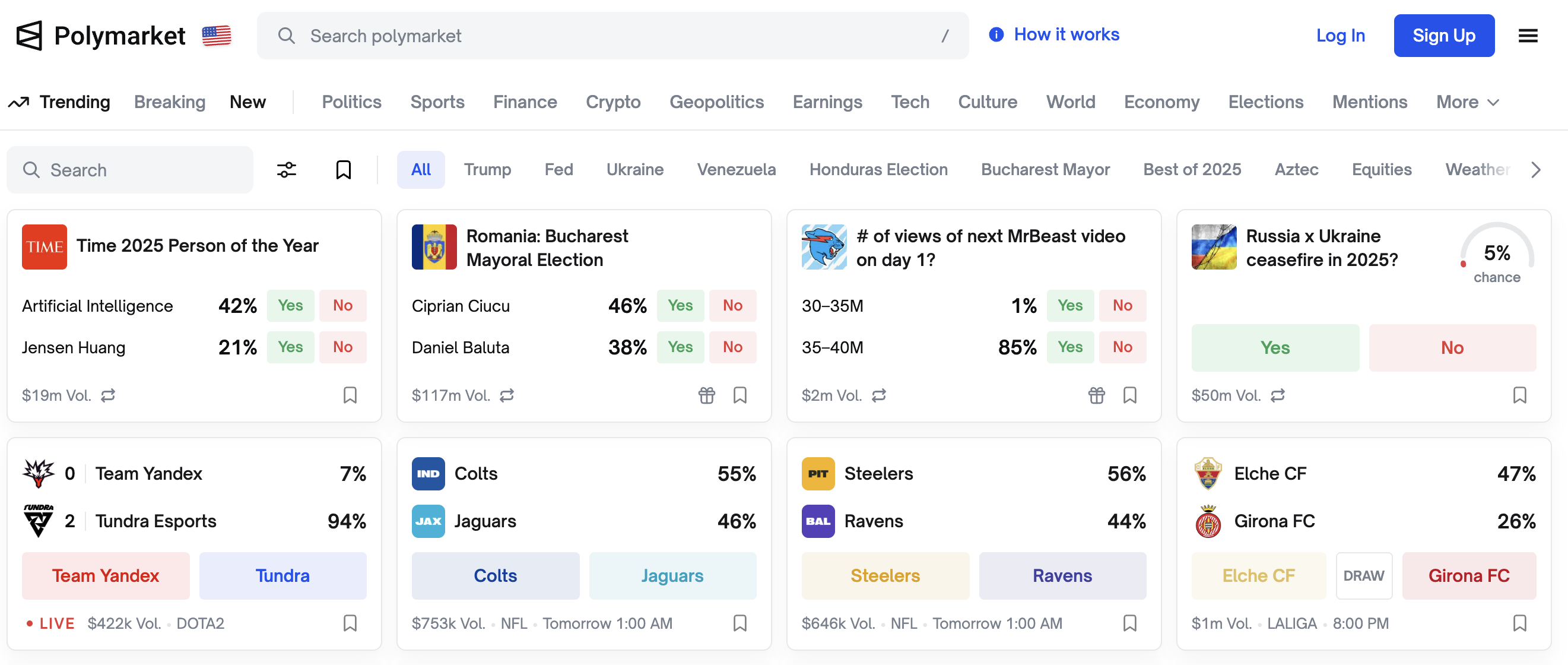
Task: Click the How it works info icon
Action: point(996,34)
